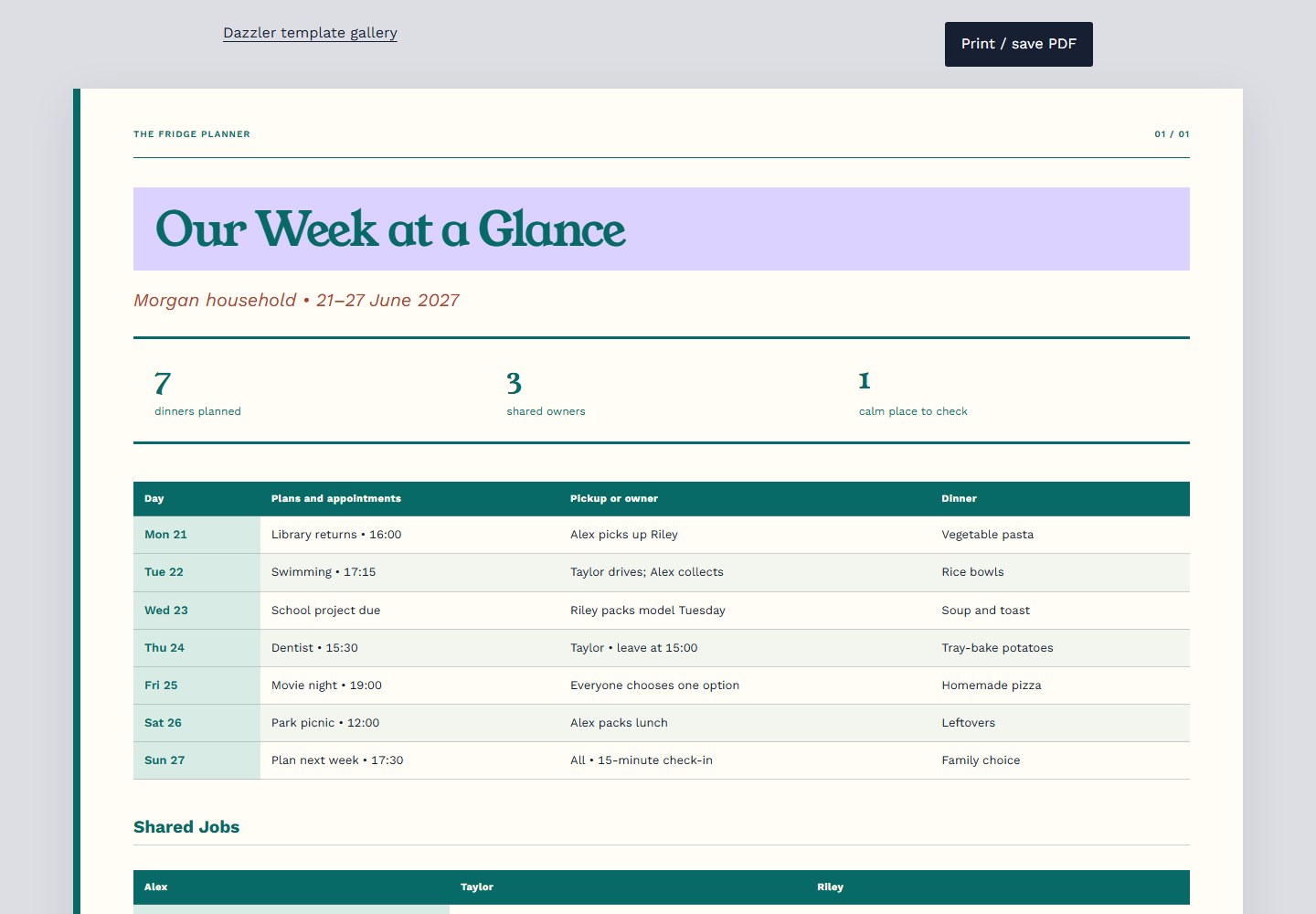Viewport: 1316px width, 914px height.
Task: Click the 'Rice bowls' dinner cell
Action: pos(1060,572)
